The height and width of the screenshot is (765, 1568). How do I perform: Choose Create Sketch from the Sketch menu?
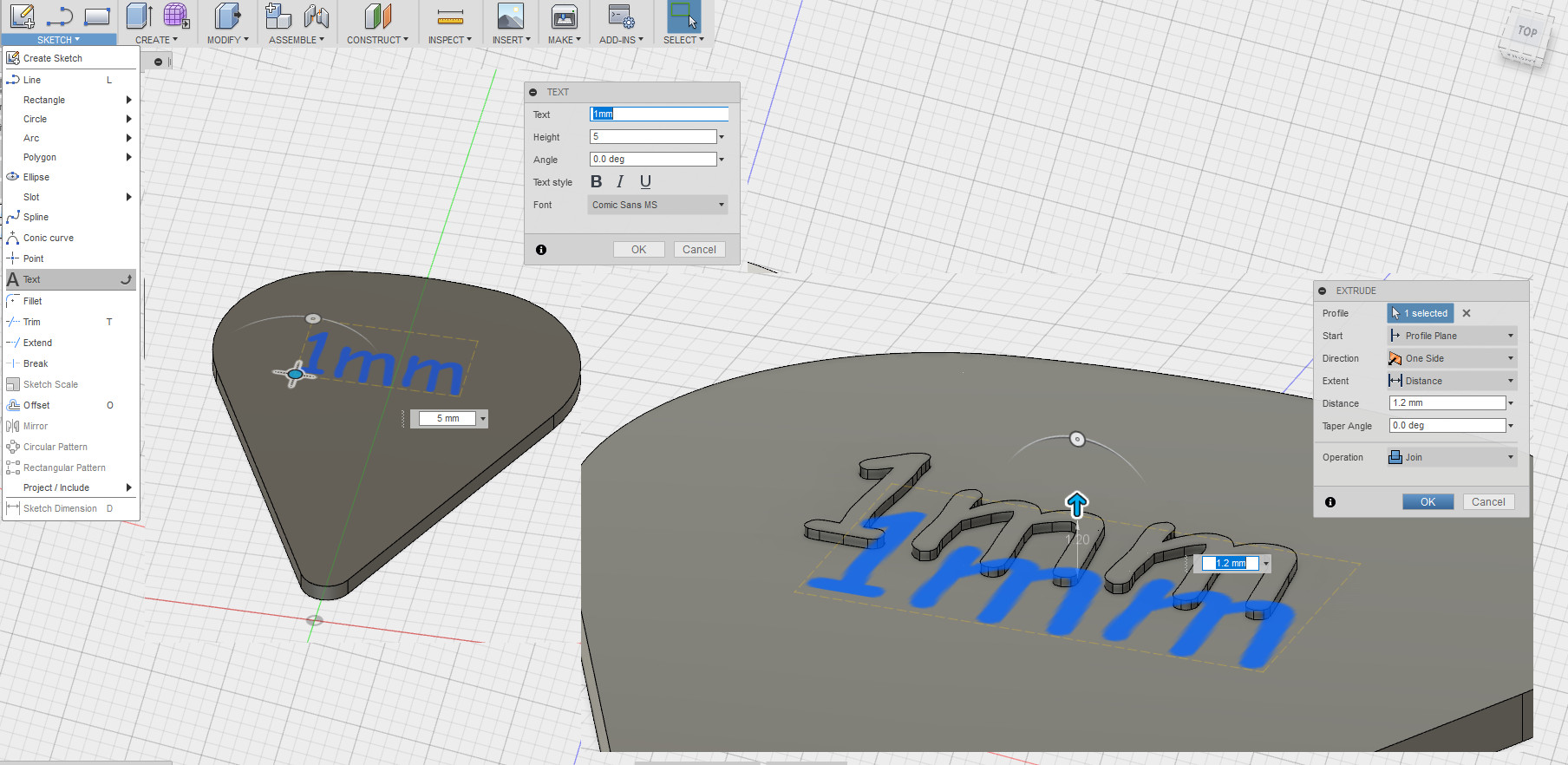point(71,58)
